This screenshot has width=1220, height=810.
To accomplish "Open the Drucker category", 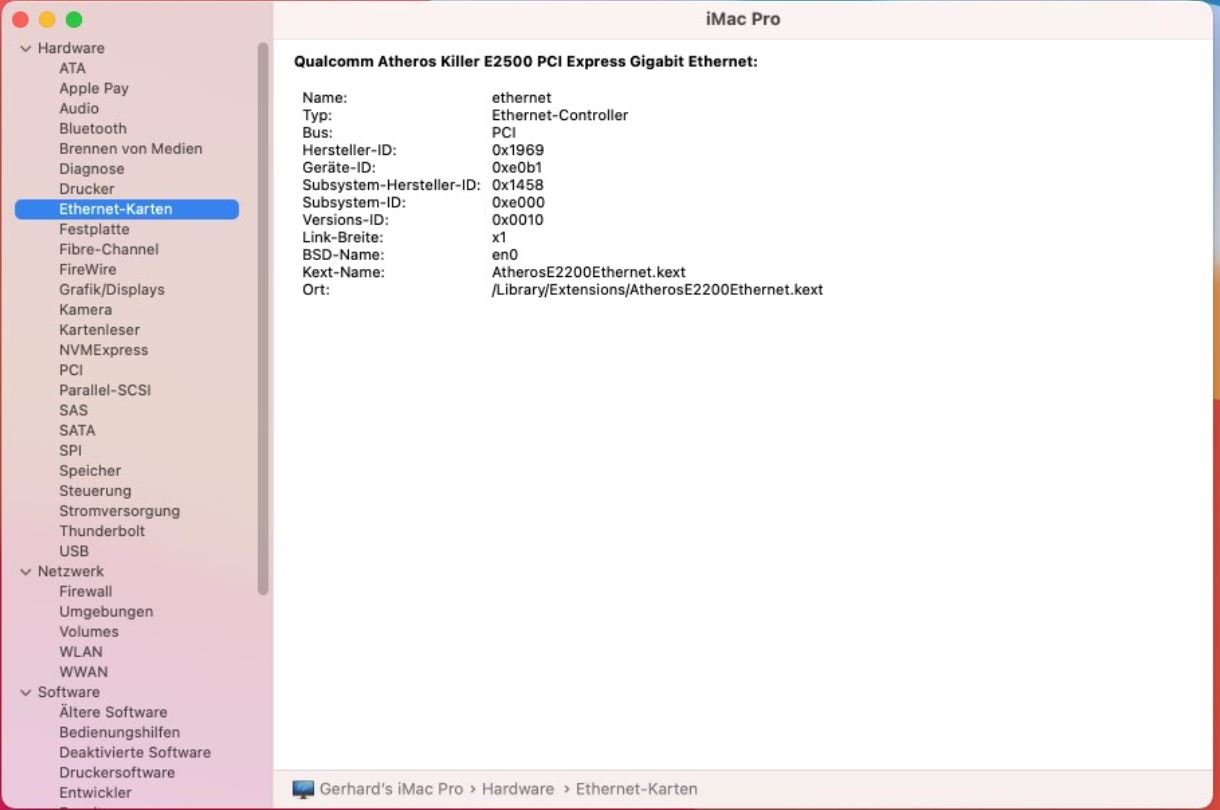I will pyautogui.click(x=87, y=189).
